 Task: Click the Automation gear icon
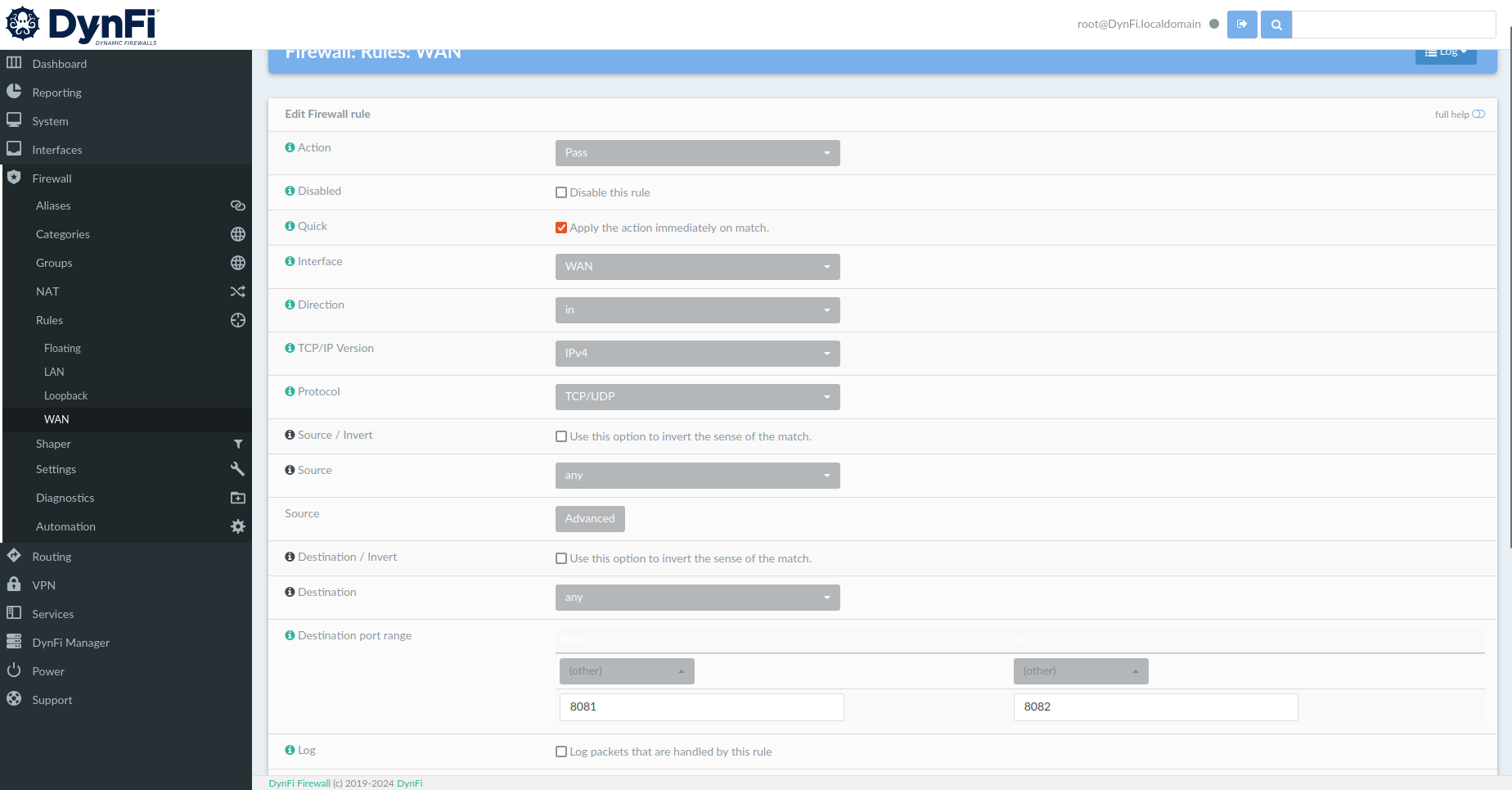pos(238,526)
